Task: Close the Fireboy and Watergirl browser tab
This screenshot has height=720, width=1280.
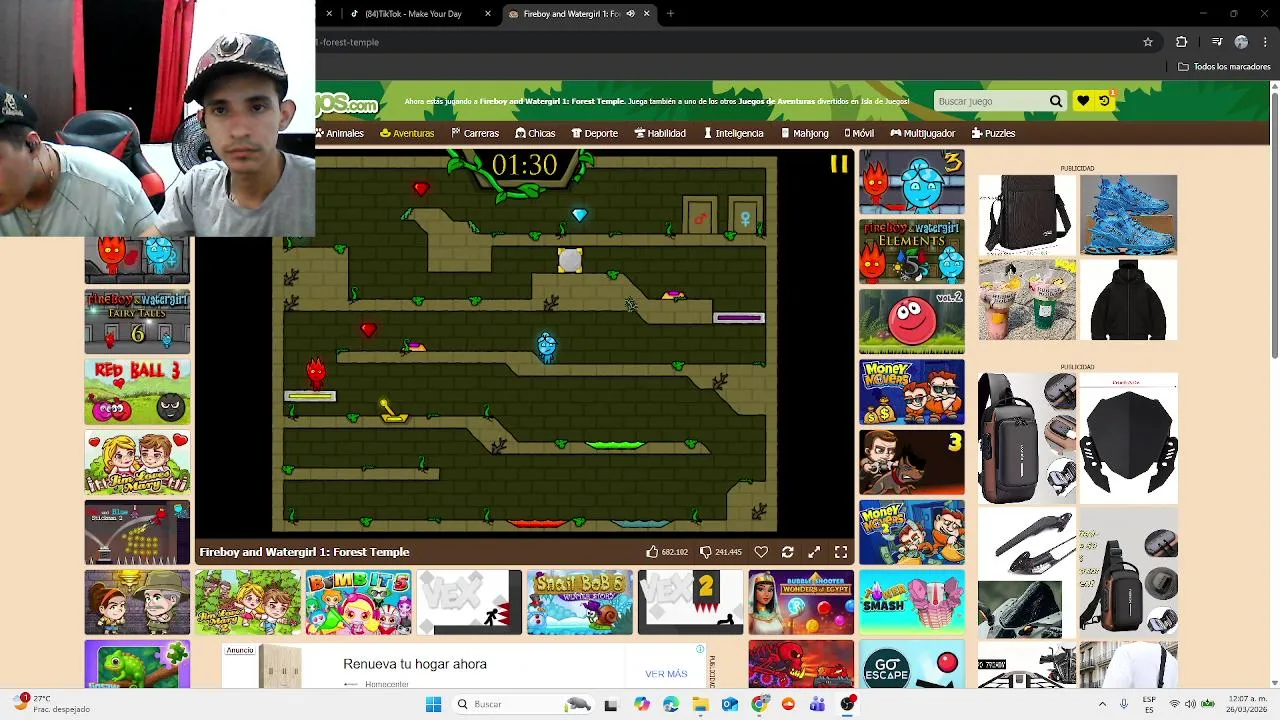Action: [646, 14]
